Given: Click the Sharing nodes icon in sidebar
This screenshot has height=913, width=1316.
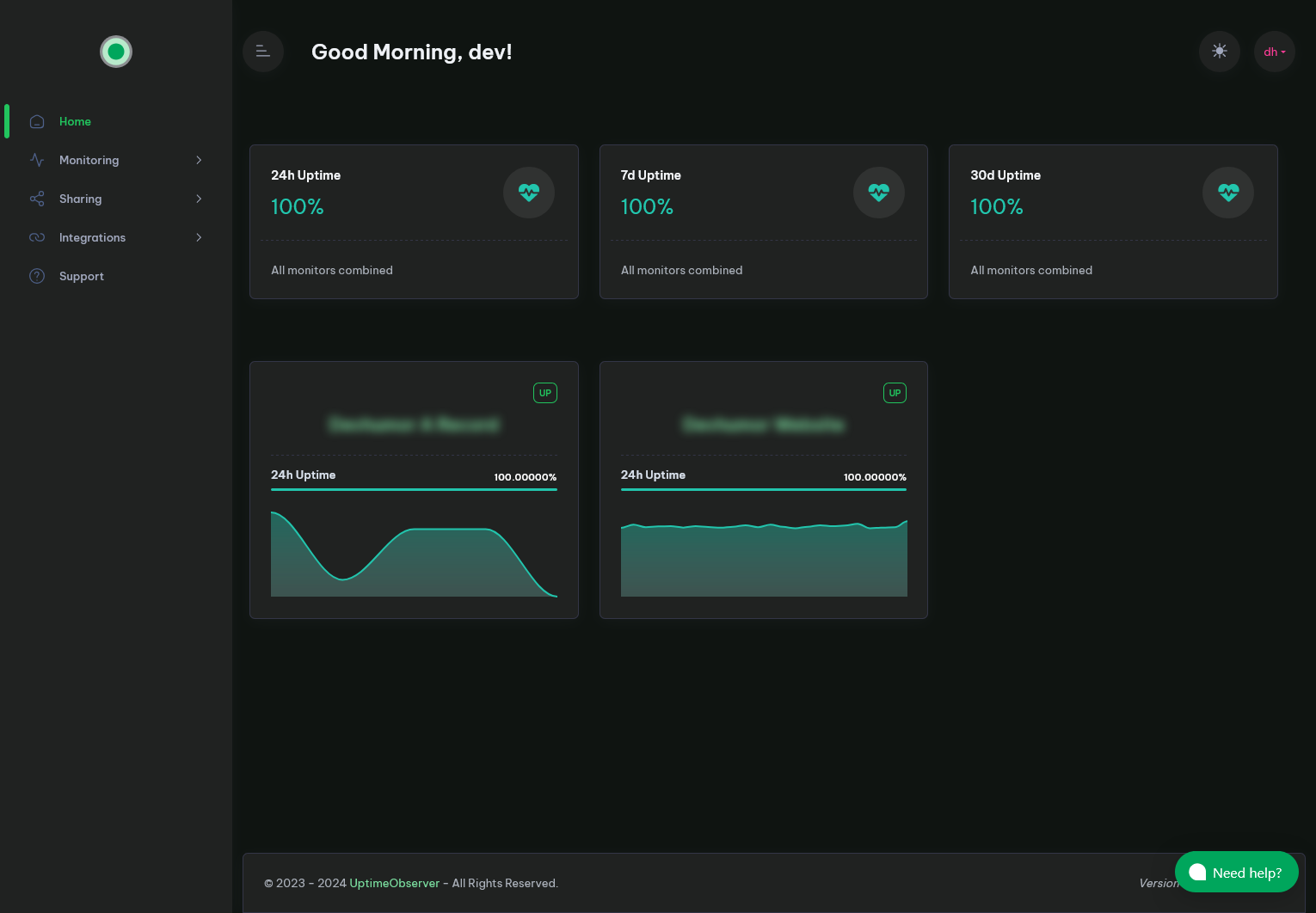Looking at the screenshot, I should [x=37, y=199].
